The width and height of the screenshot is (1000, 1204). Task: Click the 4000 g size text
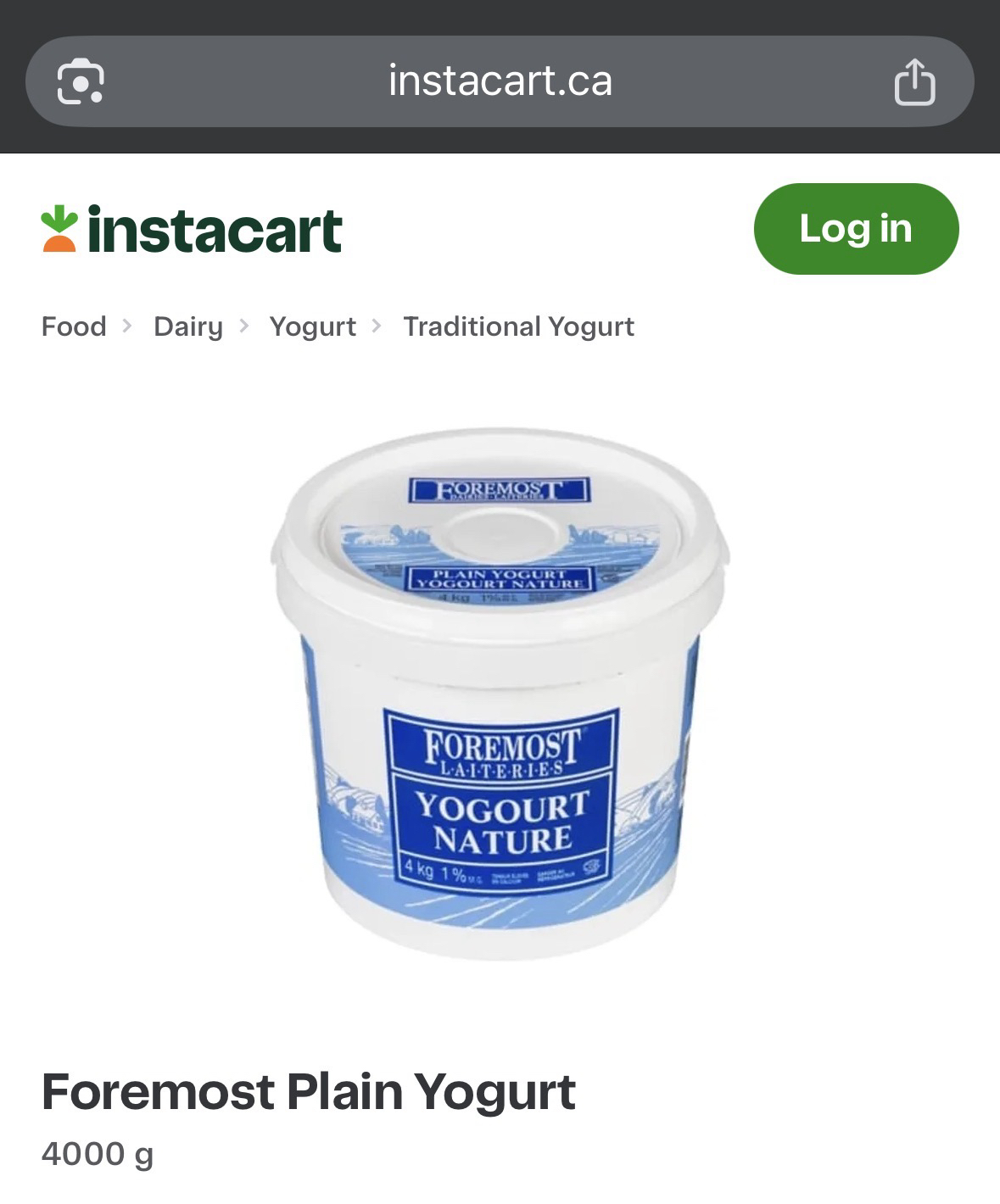point(98,1154)
